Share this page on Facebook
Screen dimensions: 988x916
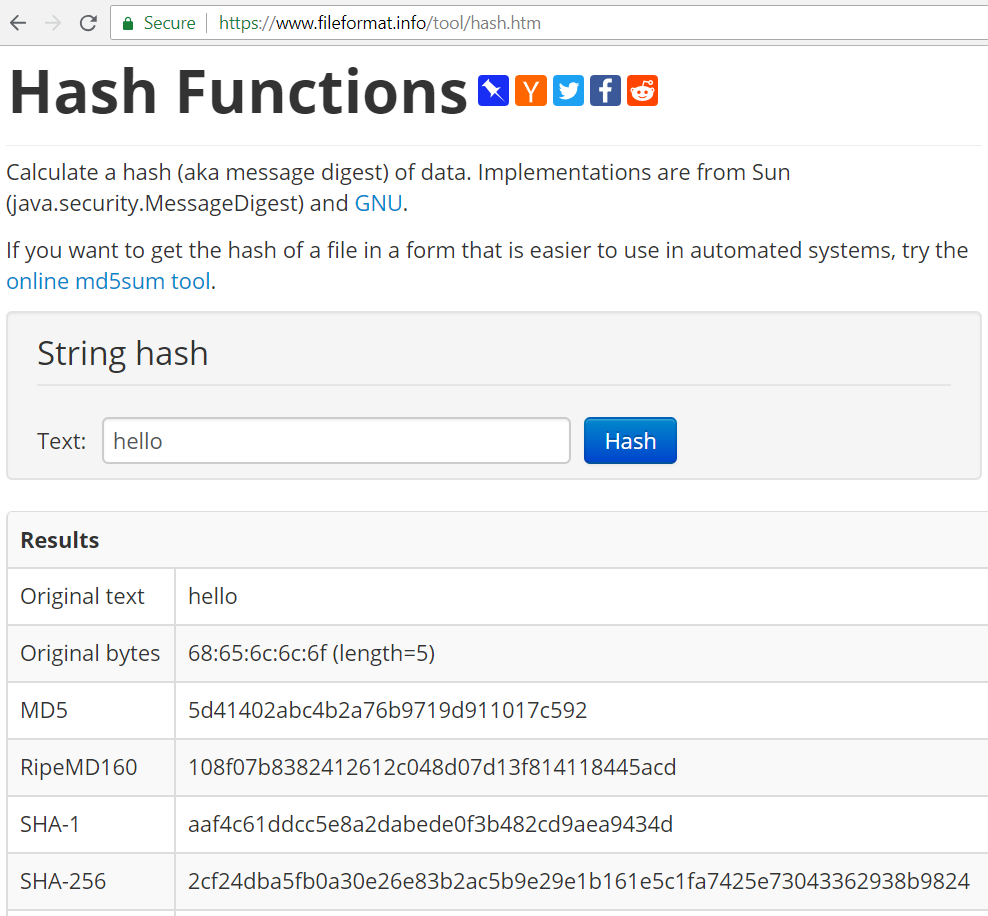point(605,91)
